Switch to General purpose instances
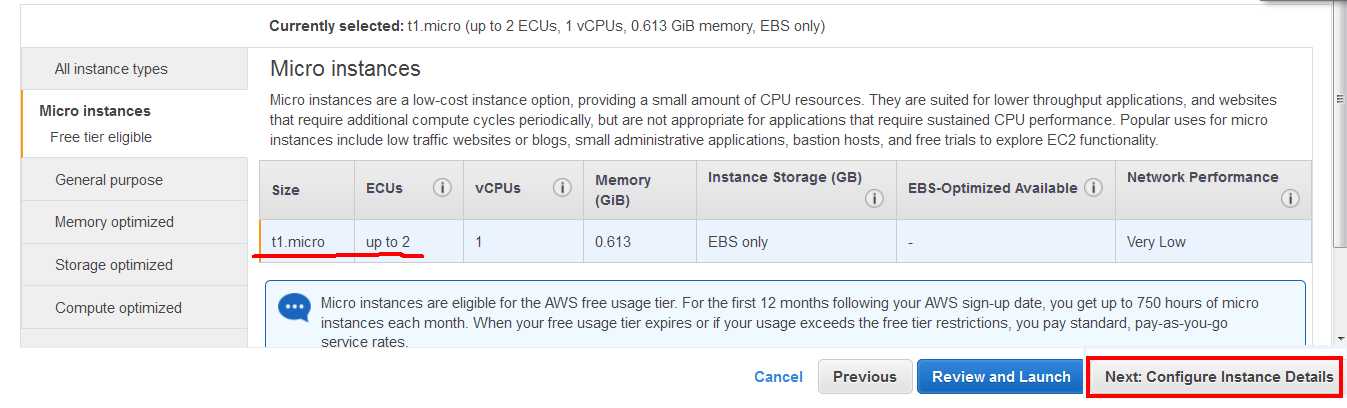1347x408 pixels. (133, 180)
